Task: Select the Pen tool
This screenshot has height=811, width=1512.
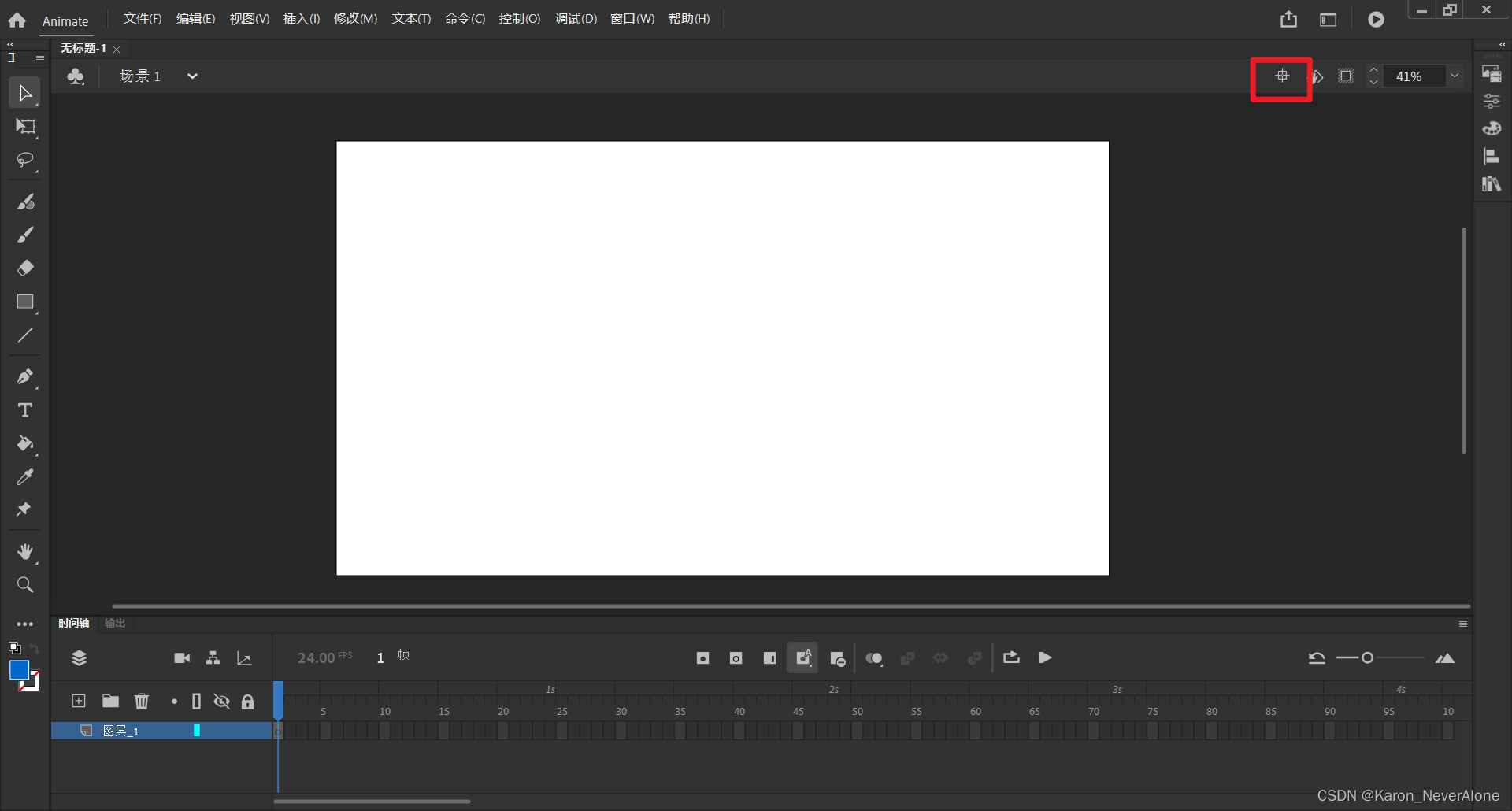Action: (25, 376)
